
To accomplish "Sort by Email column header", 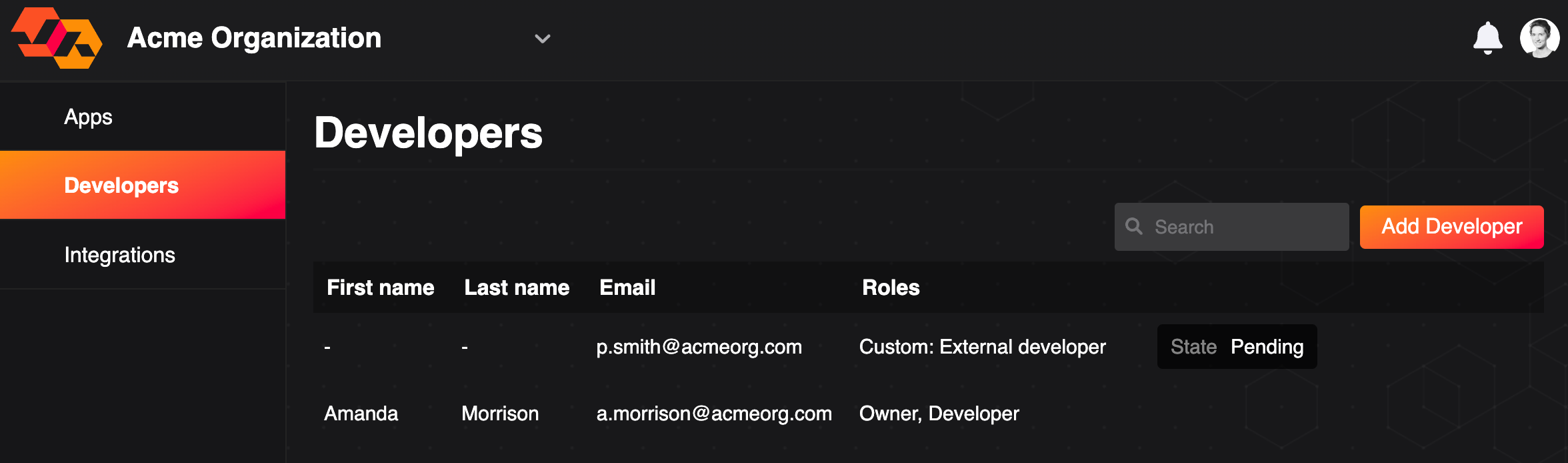I will 627,288.
